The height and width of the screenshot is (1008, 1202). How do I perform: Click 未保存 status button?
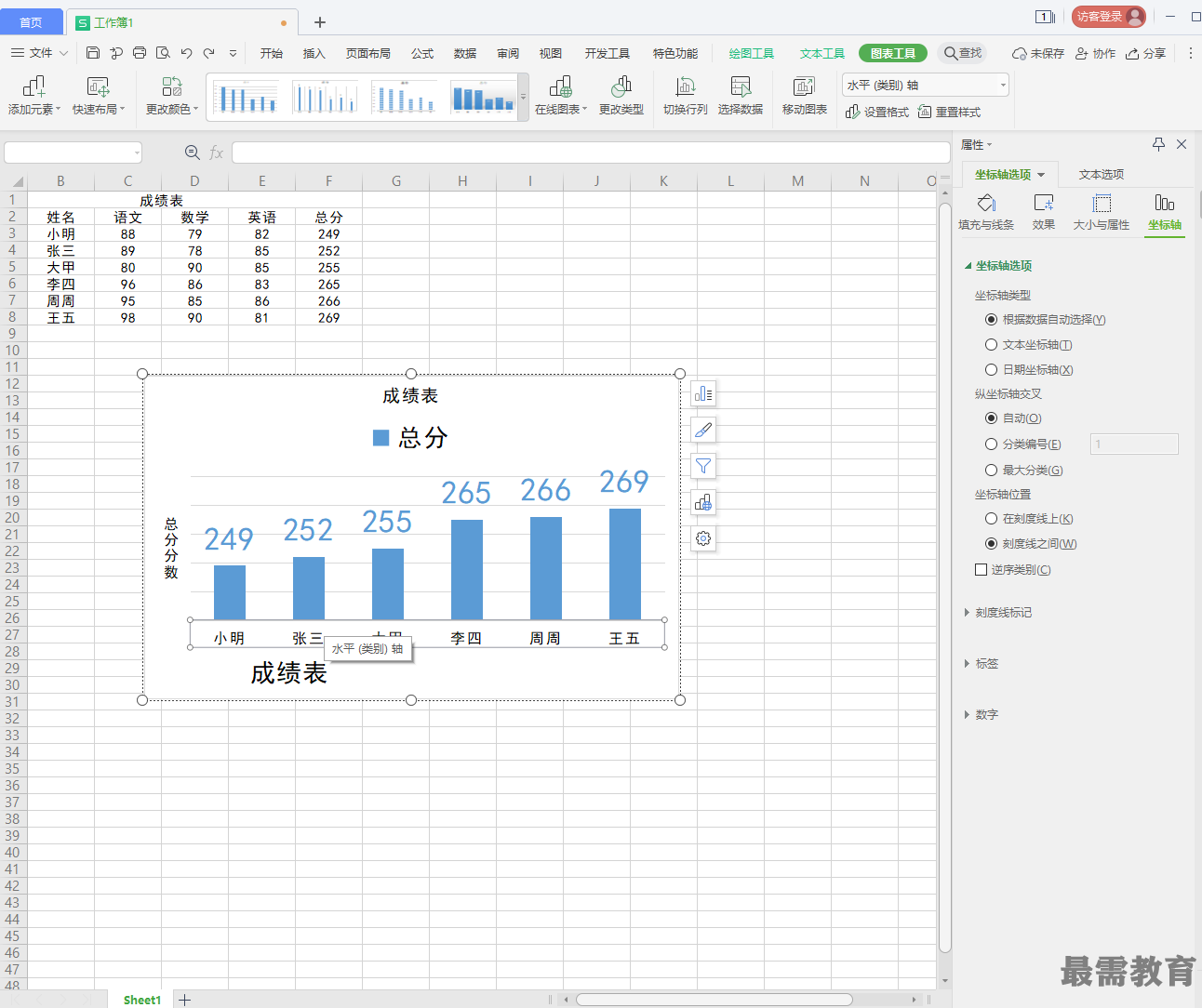[1038, 54]
